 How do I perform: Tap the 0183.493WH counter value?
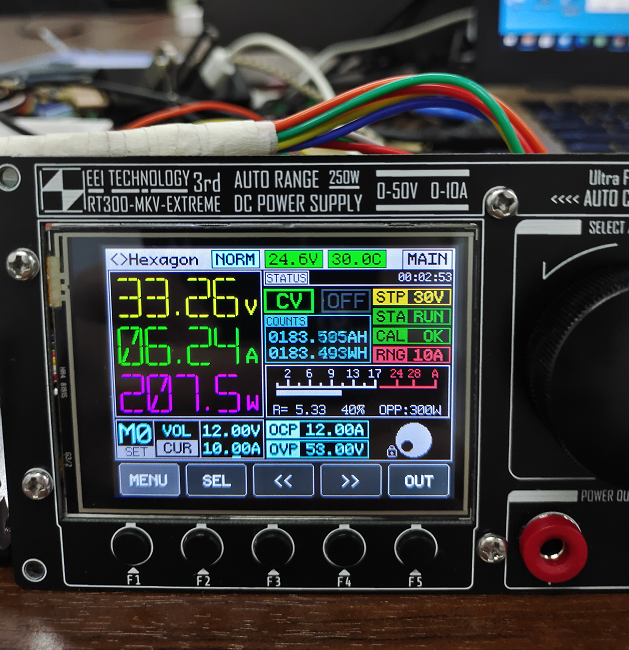coord(318,353)
